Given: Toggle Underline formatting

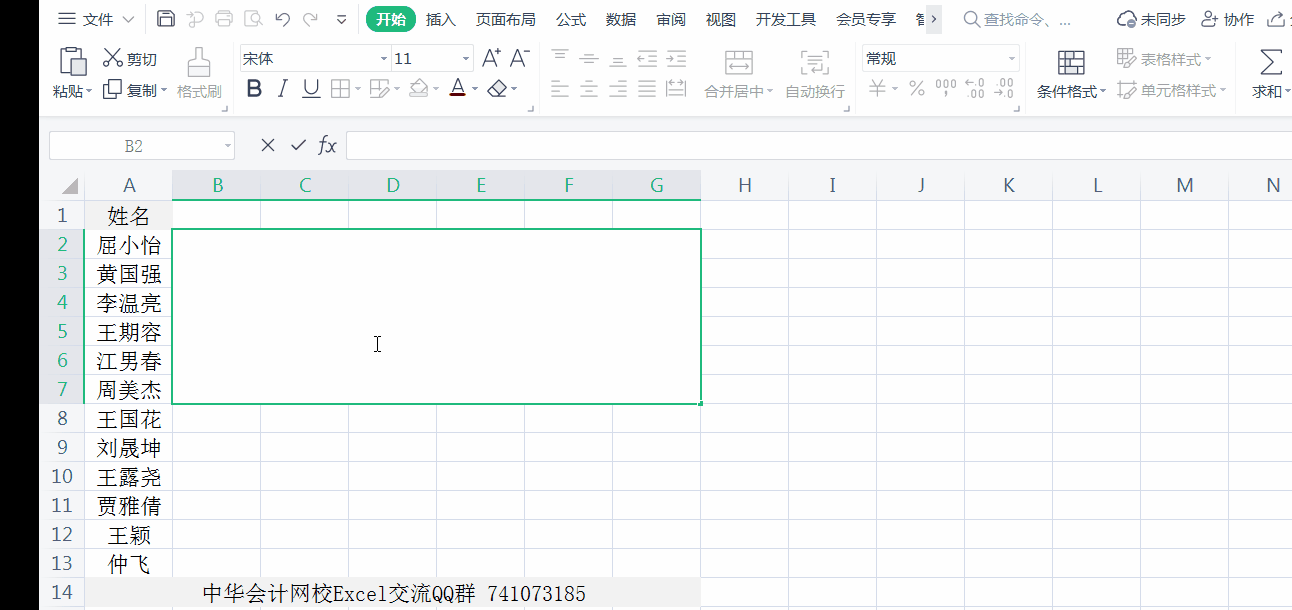Looking at the screenshot, I should click(311, 89).
